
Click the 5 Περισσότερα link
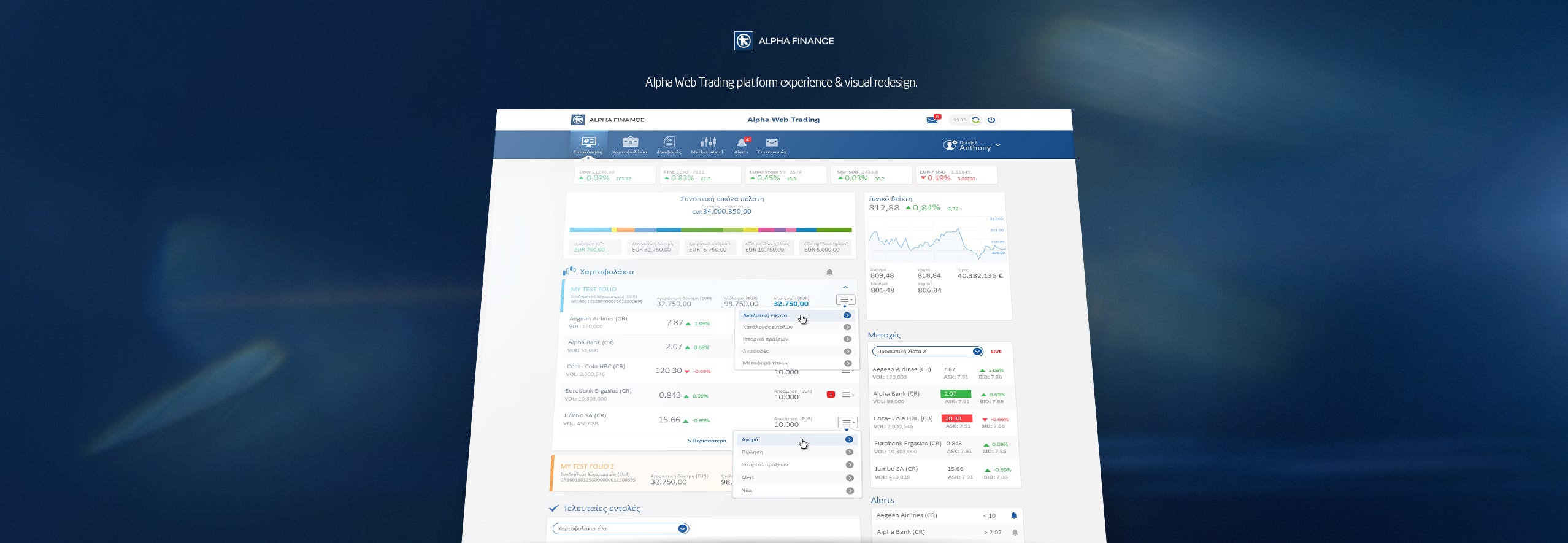(707, 441)
